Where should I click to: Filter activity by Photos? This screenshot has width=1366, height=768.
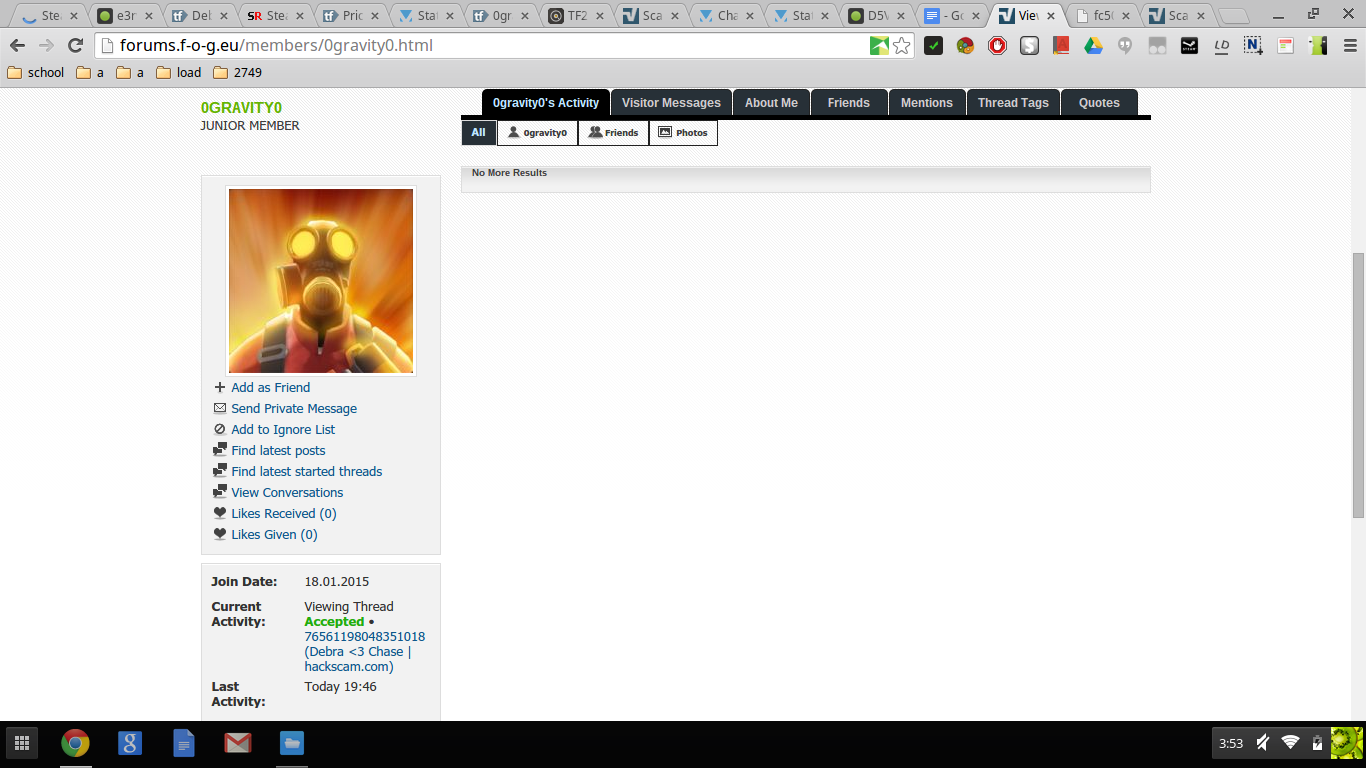pyautogui.click(x=683, y=133)
